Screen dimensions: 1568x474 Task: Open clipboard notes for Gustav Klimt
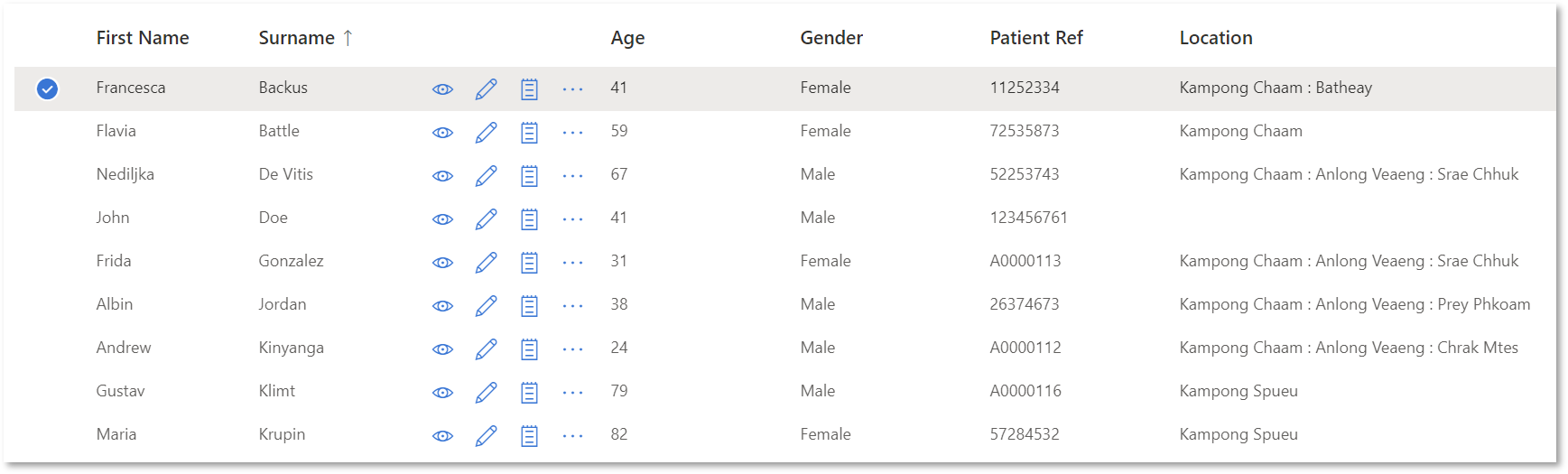click(529, 392)
